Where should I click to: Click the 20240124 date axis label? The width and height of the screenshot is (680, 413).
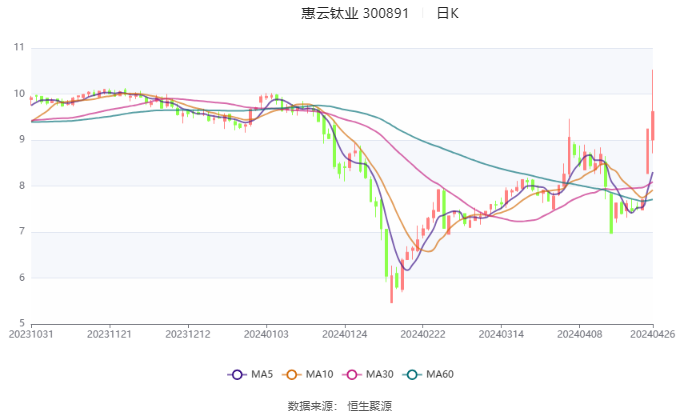[345, 334]
